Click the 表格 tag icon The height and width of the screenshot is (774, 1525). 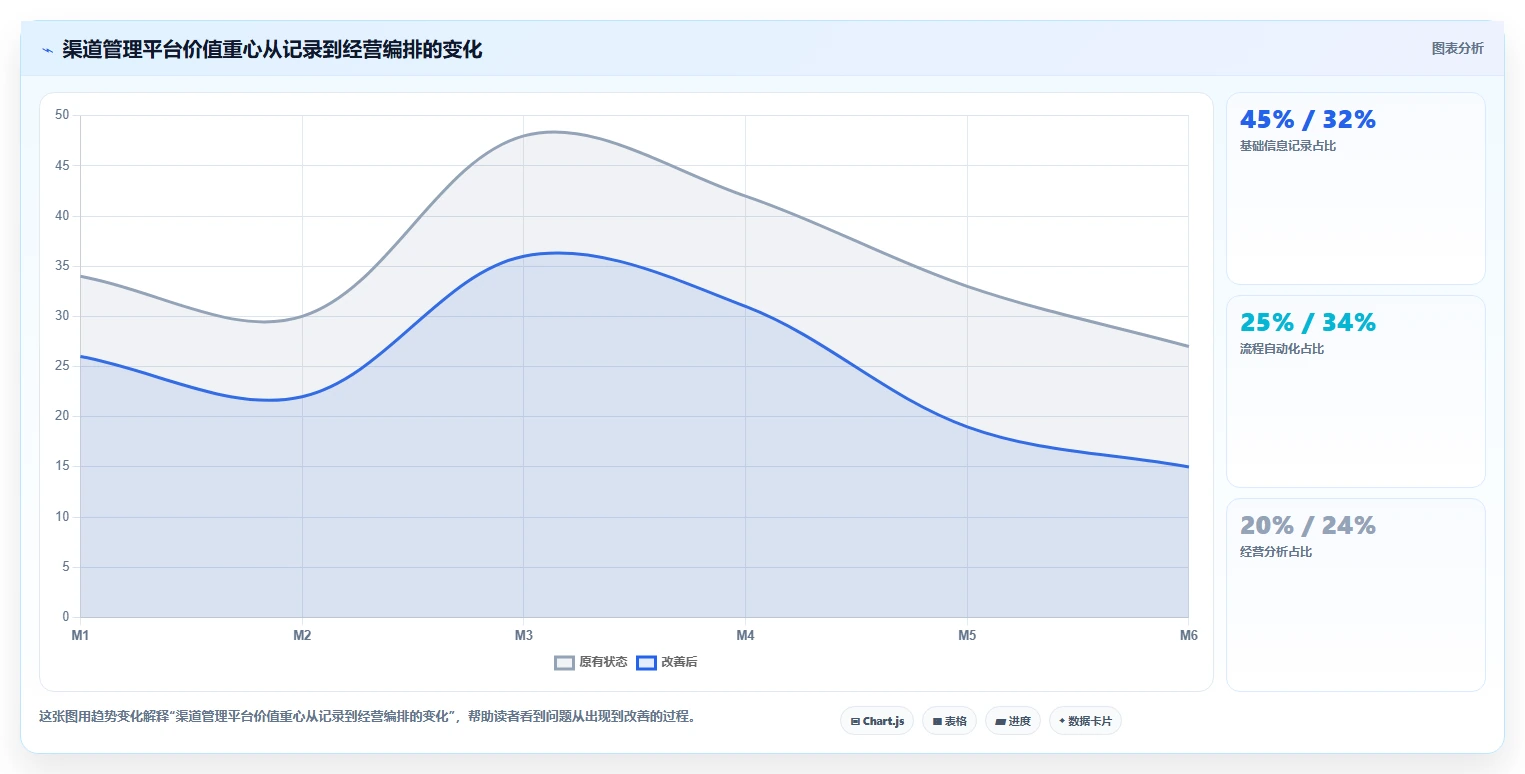pyautogui.click(x=937, y=721)
